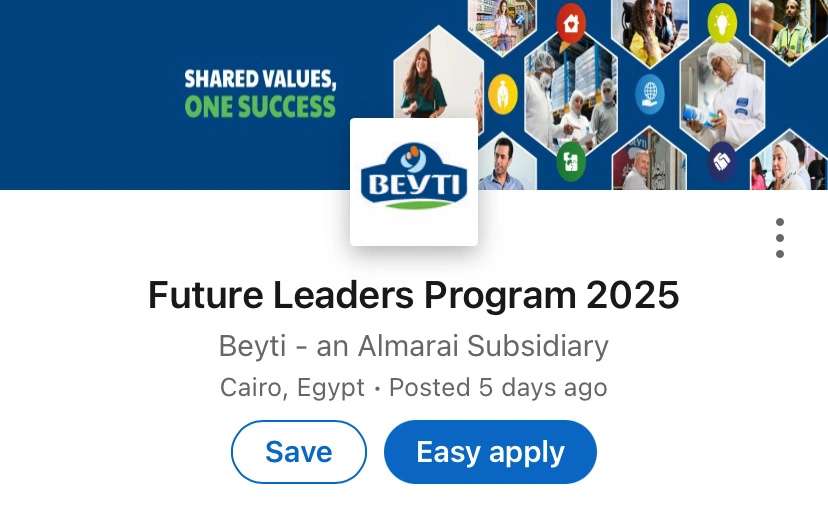Save the Future Leaders Program job

pyautogui.click(x=299, y=452)
